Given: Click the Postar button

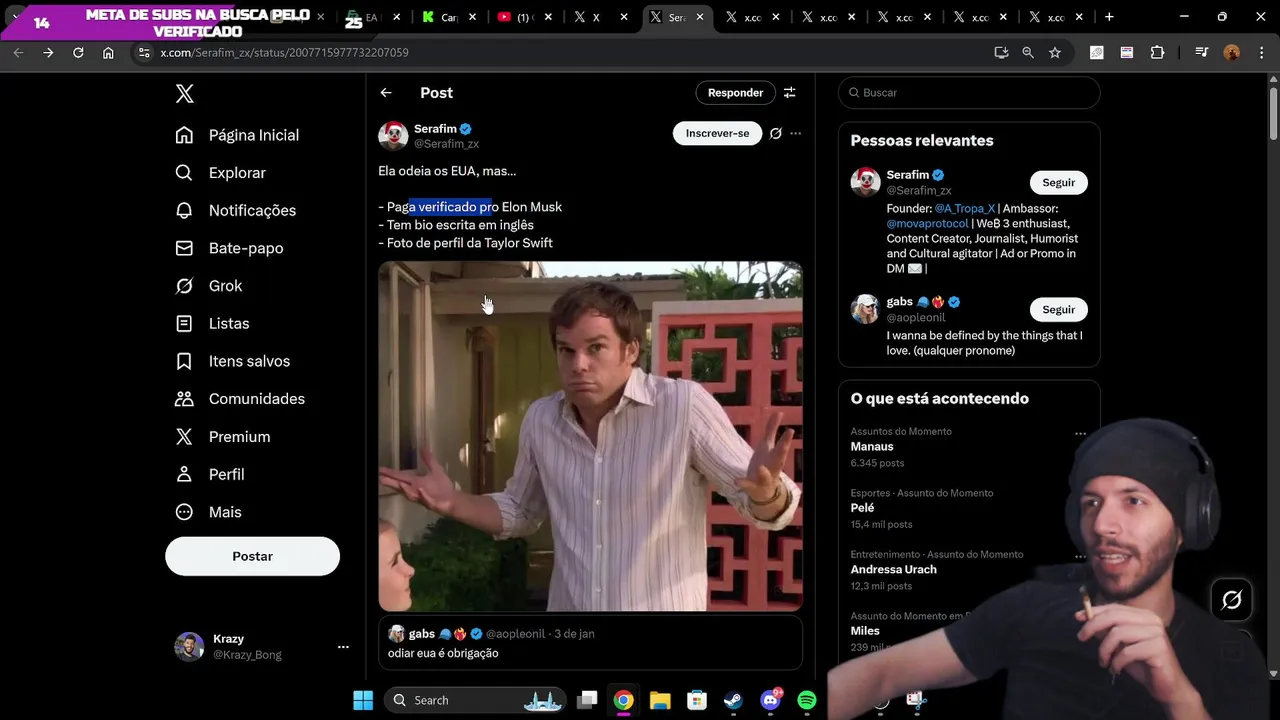Looking at the screenshot, I should pyautogui.click(x=252, y=556).
